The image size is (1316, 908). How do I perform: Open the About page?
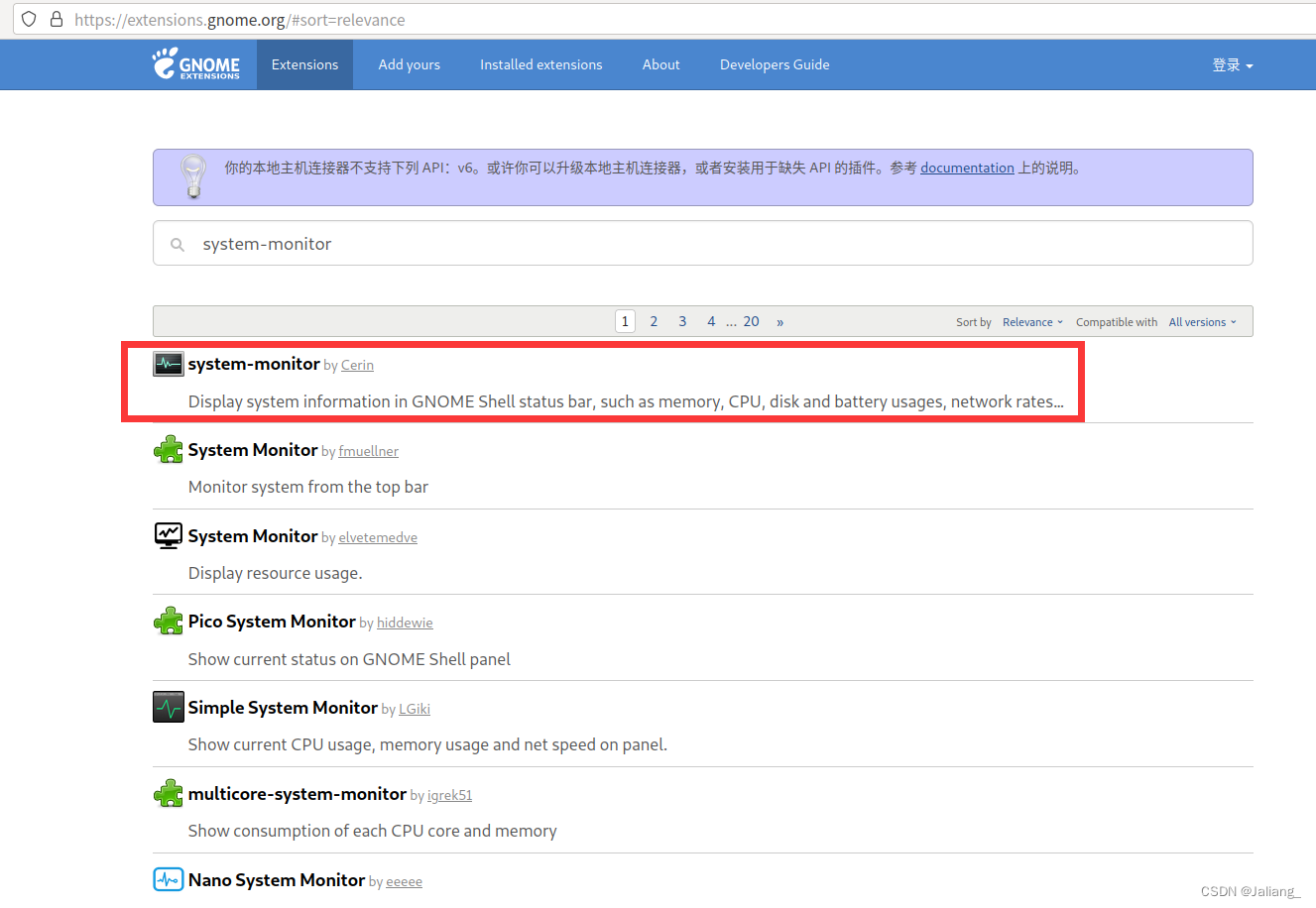point(660,64)
